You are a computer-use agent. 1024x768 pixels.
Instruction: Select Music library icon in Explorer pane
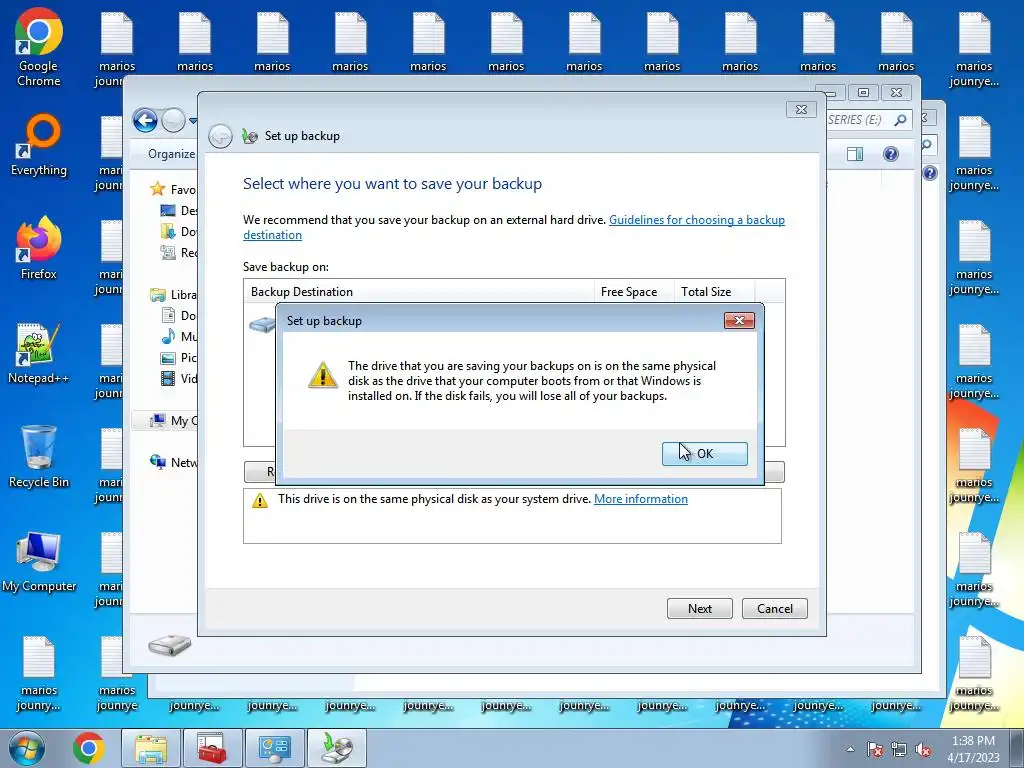pyautogui.click(x=168, y=336)
